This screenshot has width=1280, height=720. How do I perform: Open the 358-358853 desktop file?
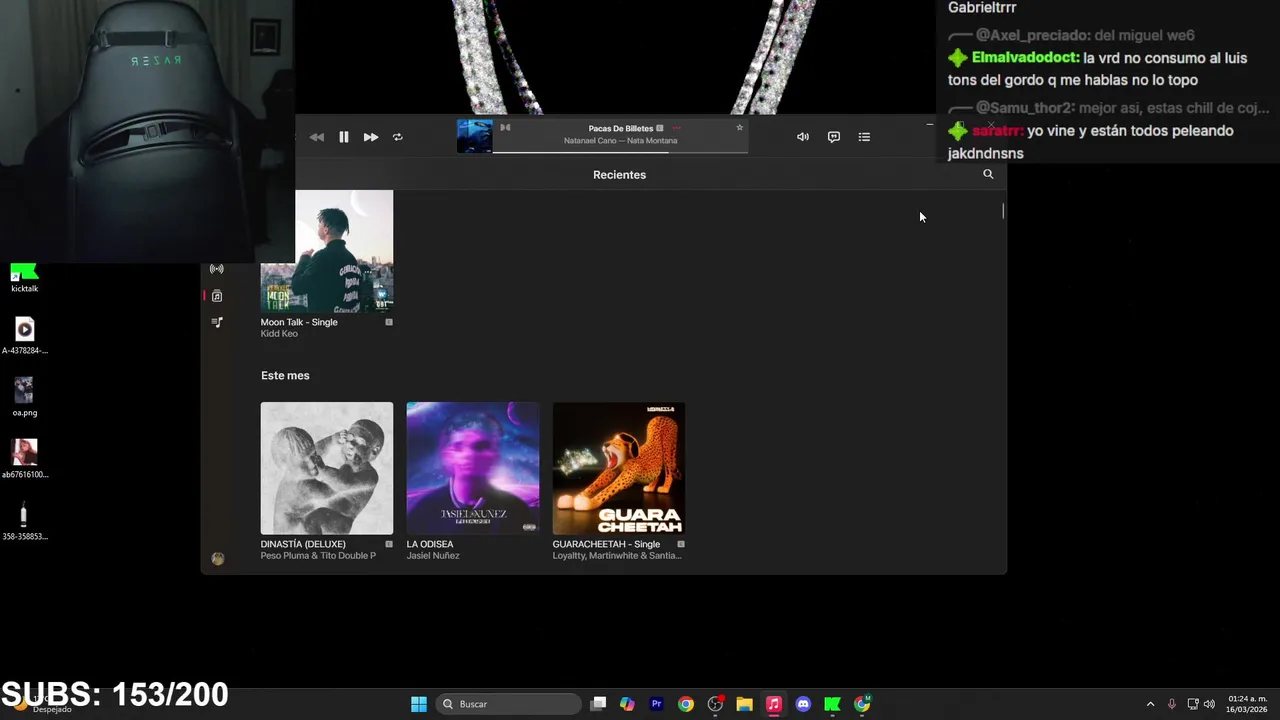pyautogui.click(x=24, y=521)
